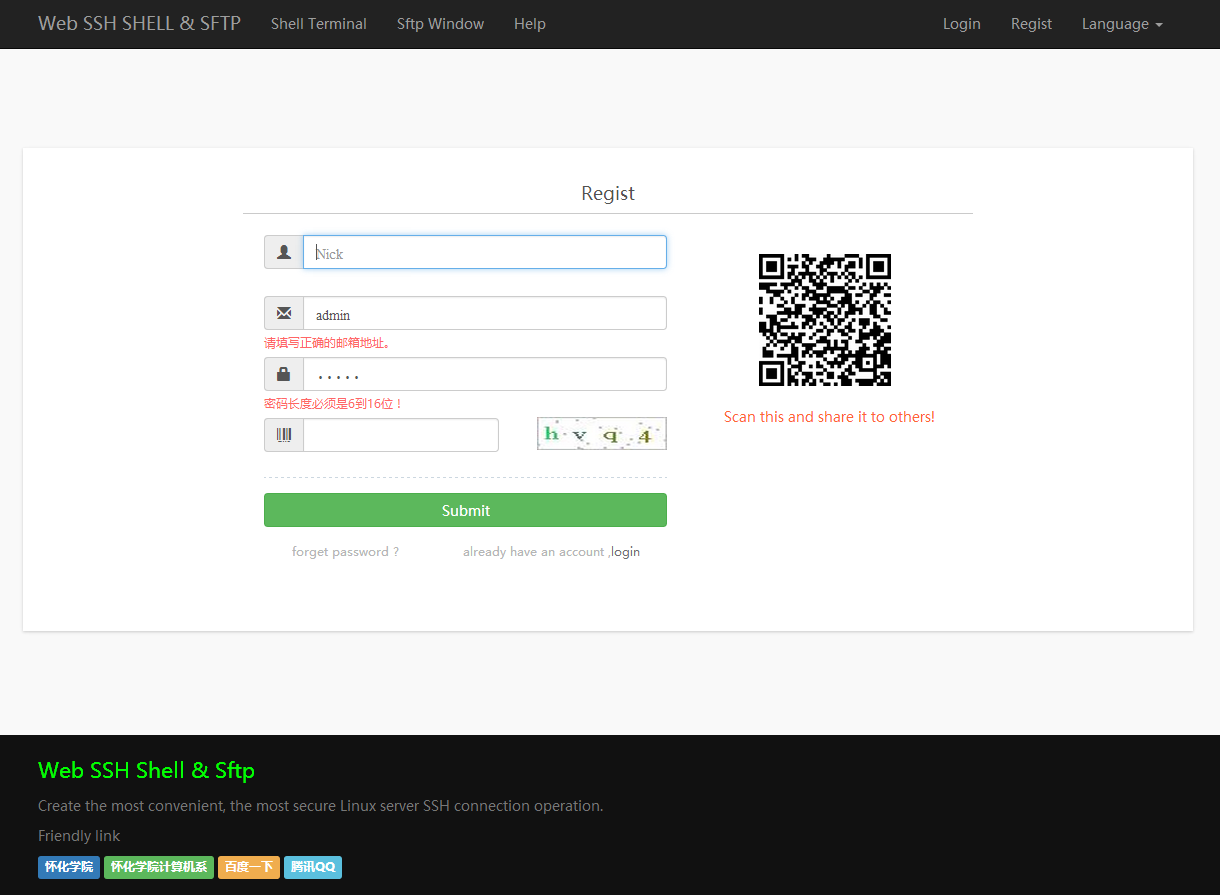Viewport: 1220px width, 895px height.
Task: Go to Sftp Window in navbar
Action: (x=440, y=24)
